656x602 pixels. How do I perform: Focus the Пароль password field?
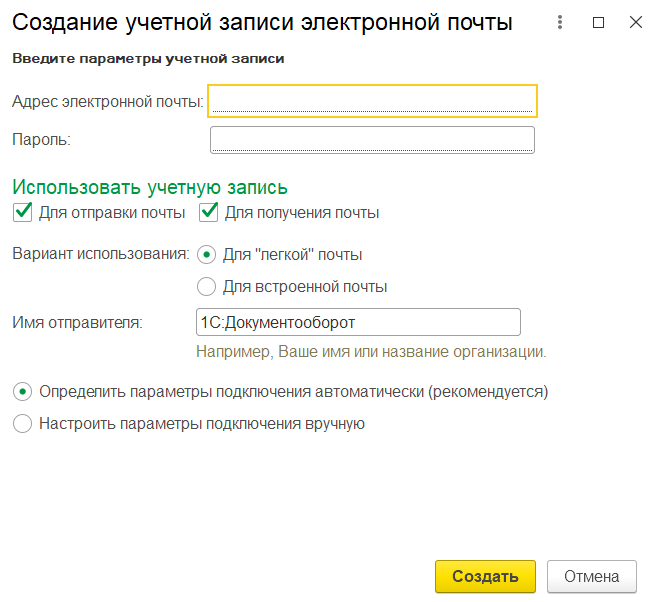click(x=372, y=140)
